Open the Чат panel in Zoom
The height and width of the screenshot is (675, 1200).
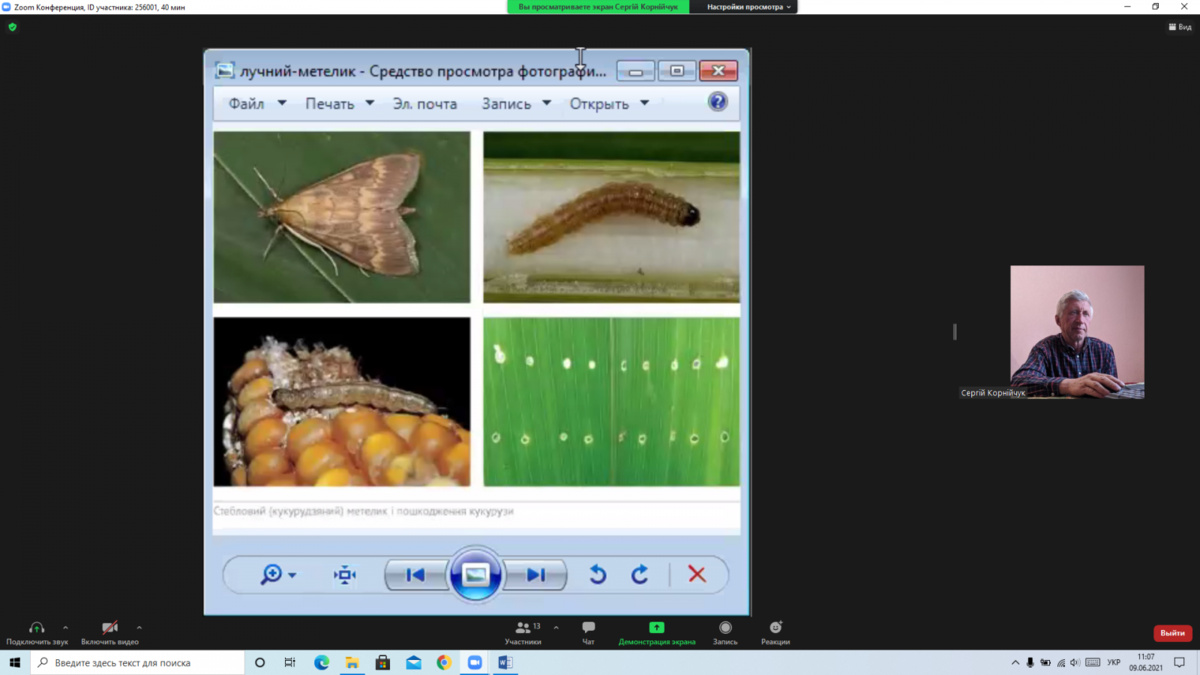tap(588, 634)
